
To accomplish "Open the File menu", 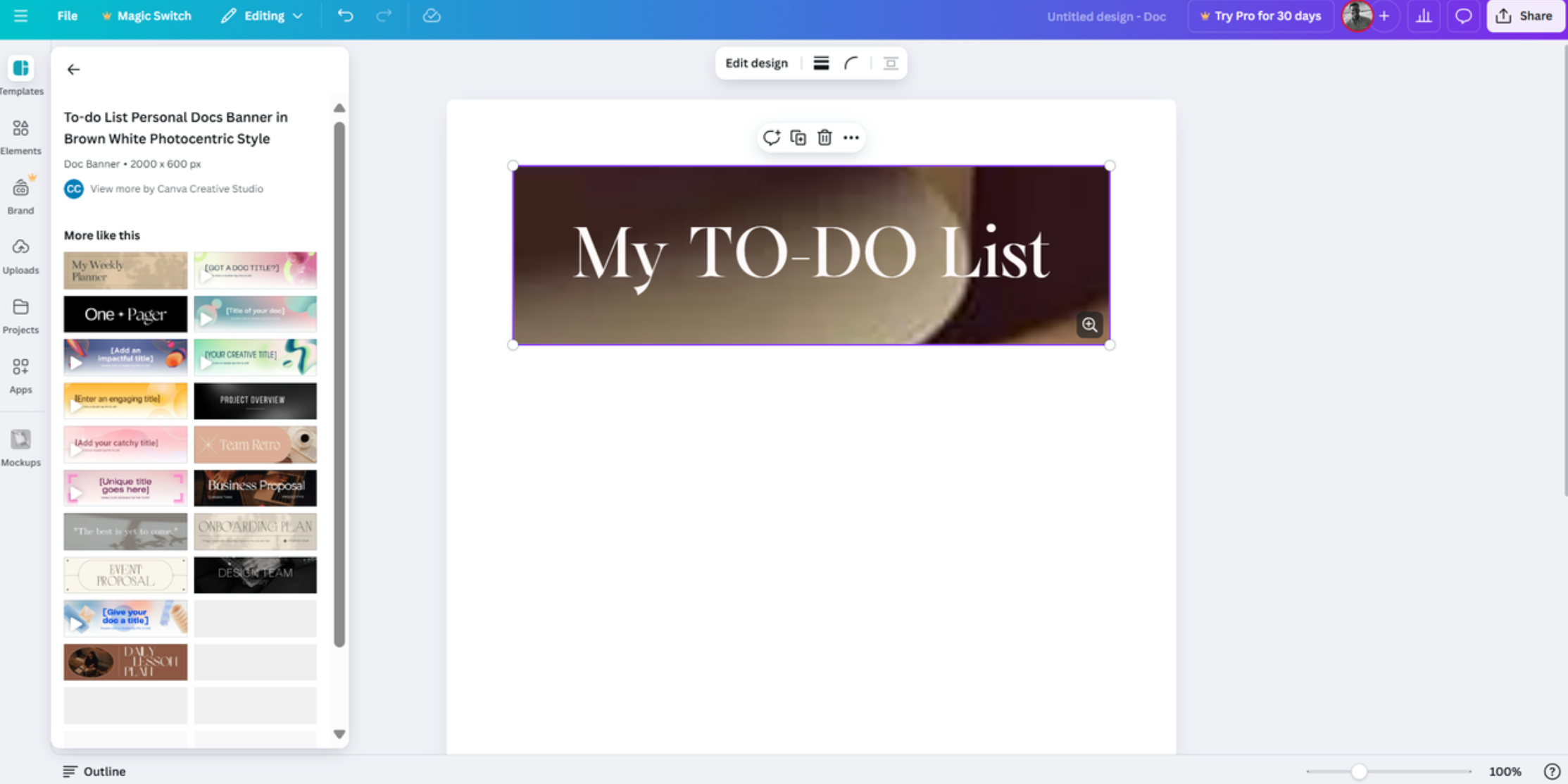I will click(x=67, y=15).
